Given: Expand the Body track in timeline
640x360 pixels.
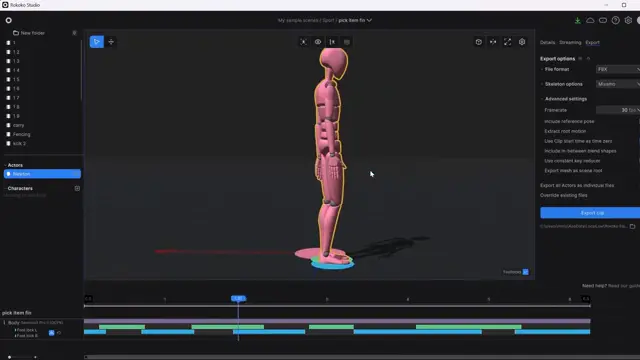Looking at the screenshot, I should (x=4, y=322).
